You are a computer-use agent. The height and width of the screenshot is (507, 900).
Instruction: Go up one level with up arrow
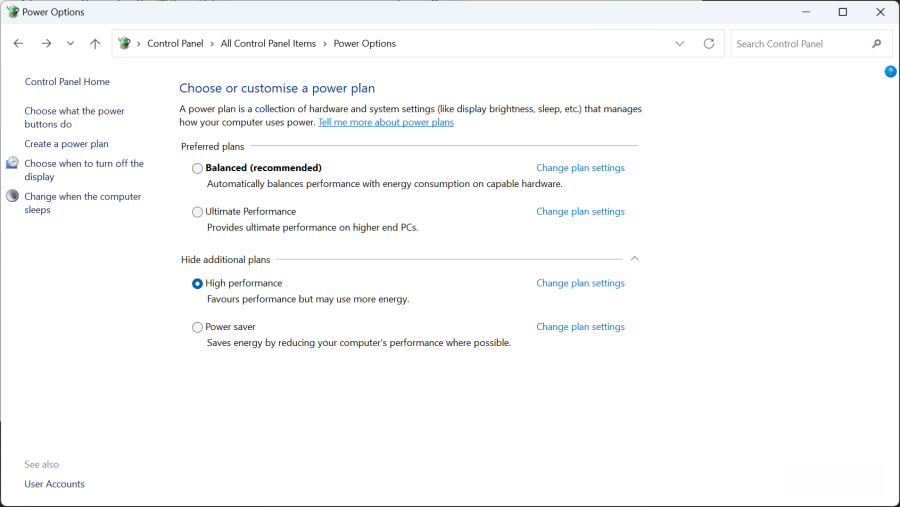point(95,44)
